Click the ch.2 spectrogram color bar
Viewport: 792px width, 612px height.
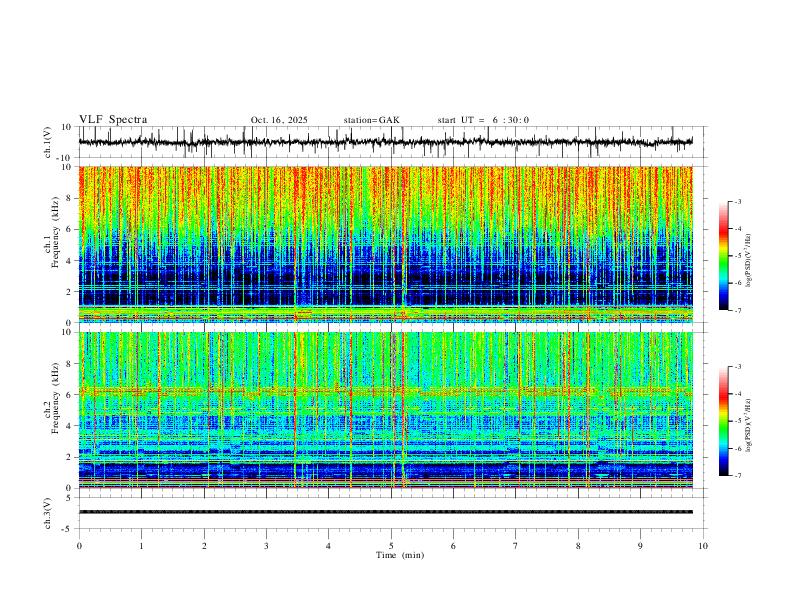coord(723,421)
